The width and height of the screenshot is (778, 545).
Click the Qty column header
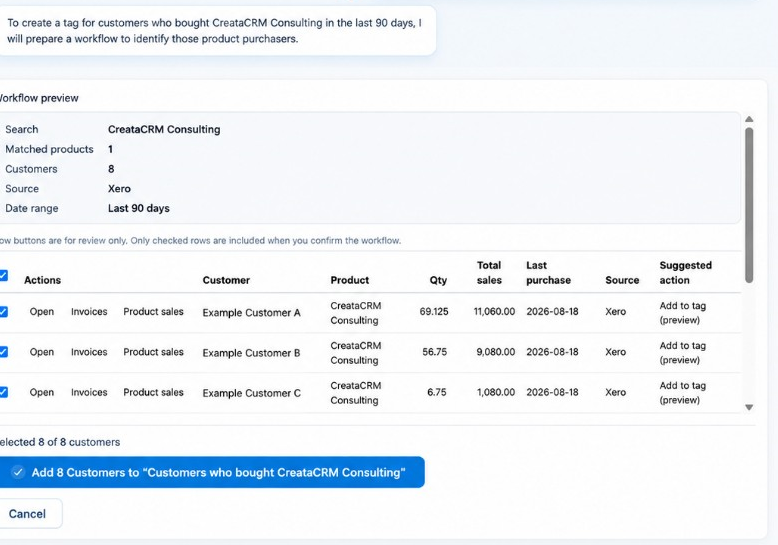(x=438, y=280)
